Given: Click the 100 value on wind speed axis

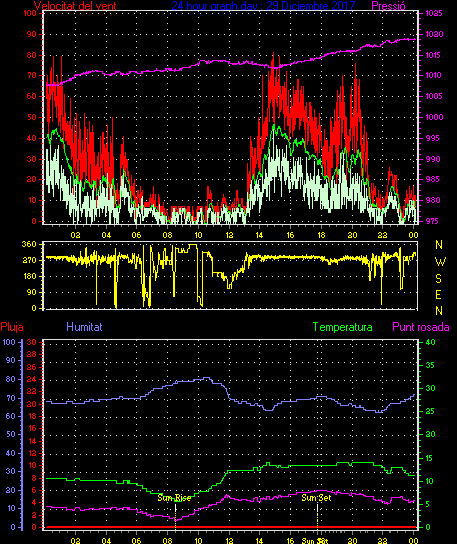Looking at the screenshot, I should (30, 13).
